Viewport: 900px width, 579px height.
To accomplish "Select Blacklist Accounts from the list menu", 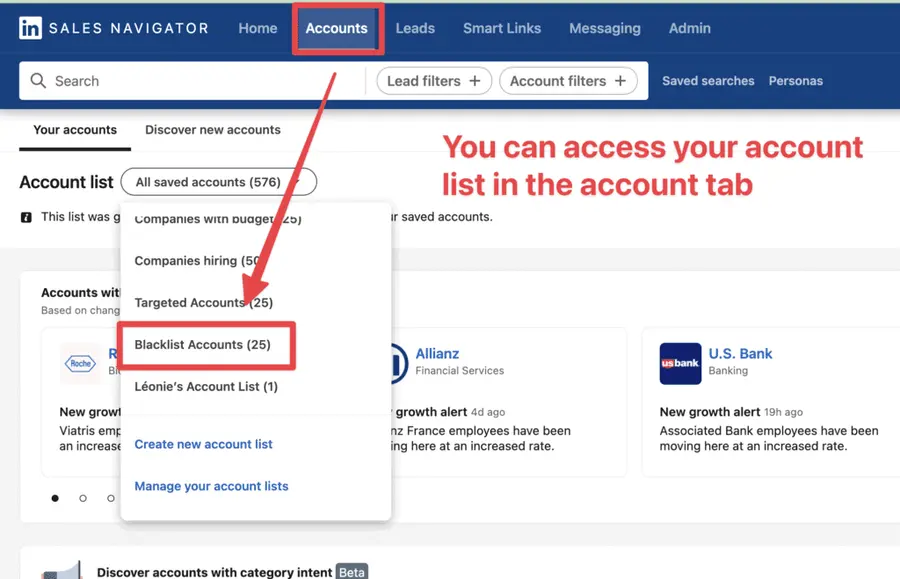I will 203,344.
